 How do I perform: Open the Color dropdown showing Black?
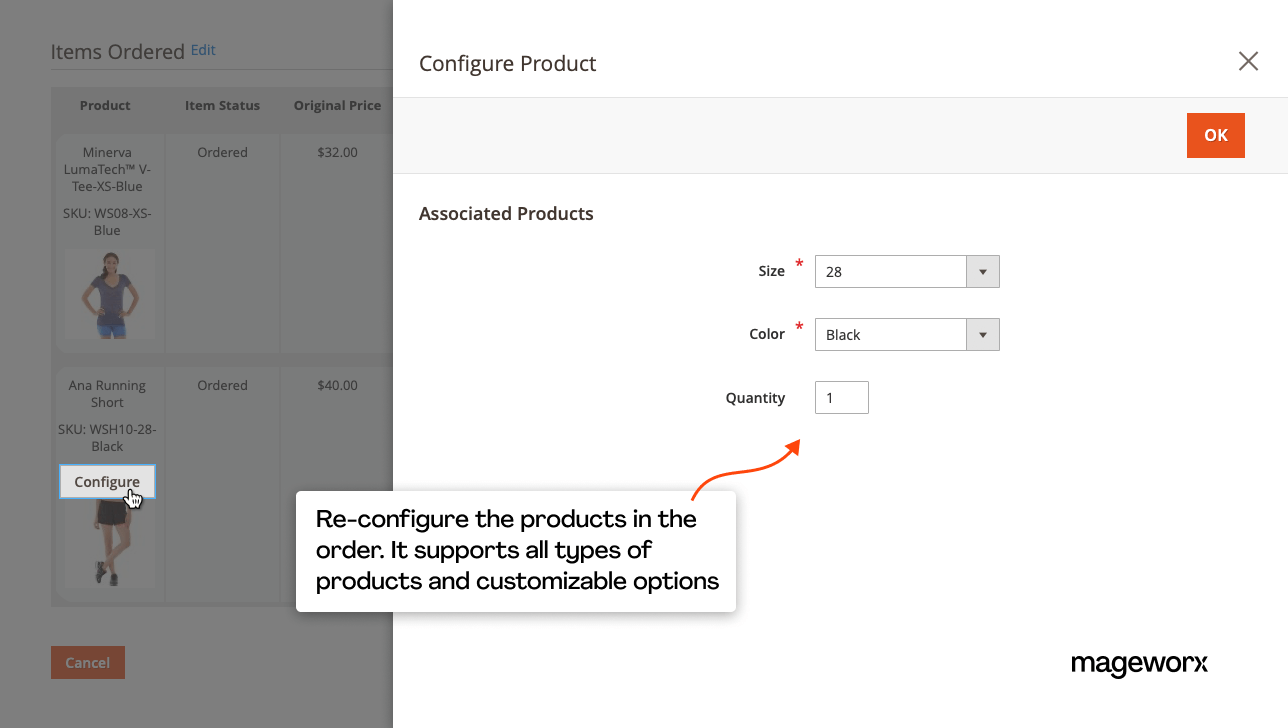pos(906,335)
